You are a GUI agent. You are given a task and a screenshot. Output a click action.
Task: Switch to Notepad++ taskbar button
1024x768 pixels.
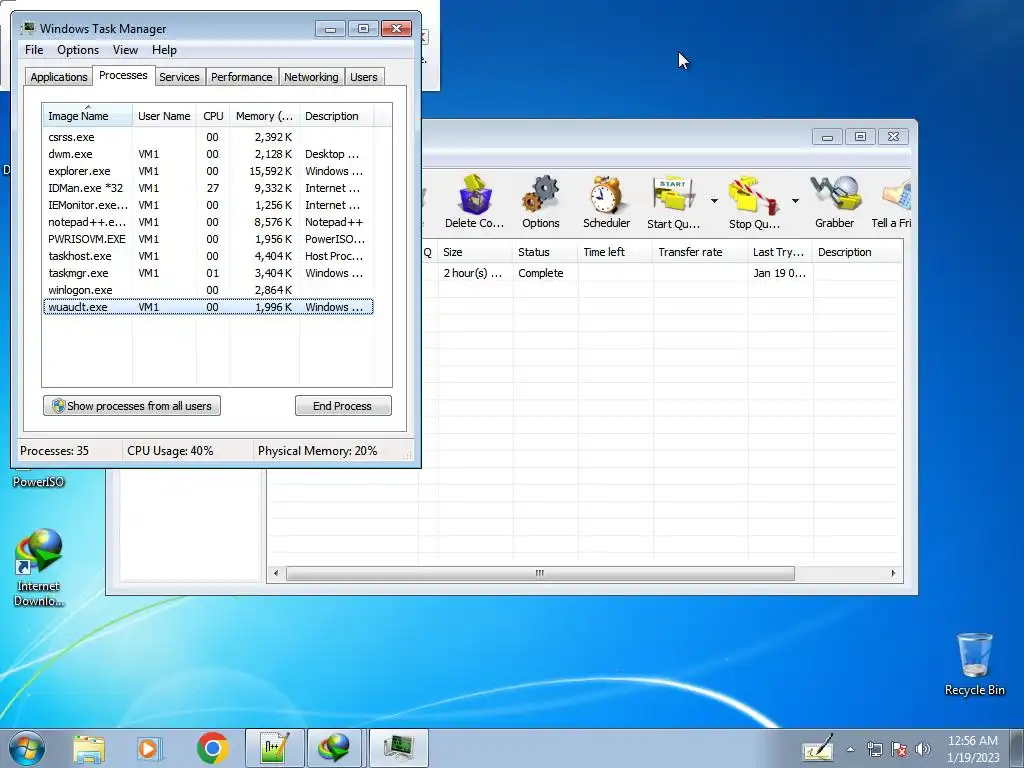[x=274, y=748]
